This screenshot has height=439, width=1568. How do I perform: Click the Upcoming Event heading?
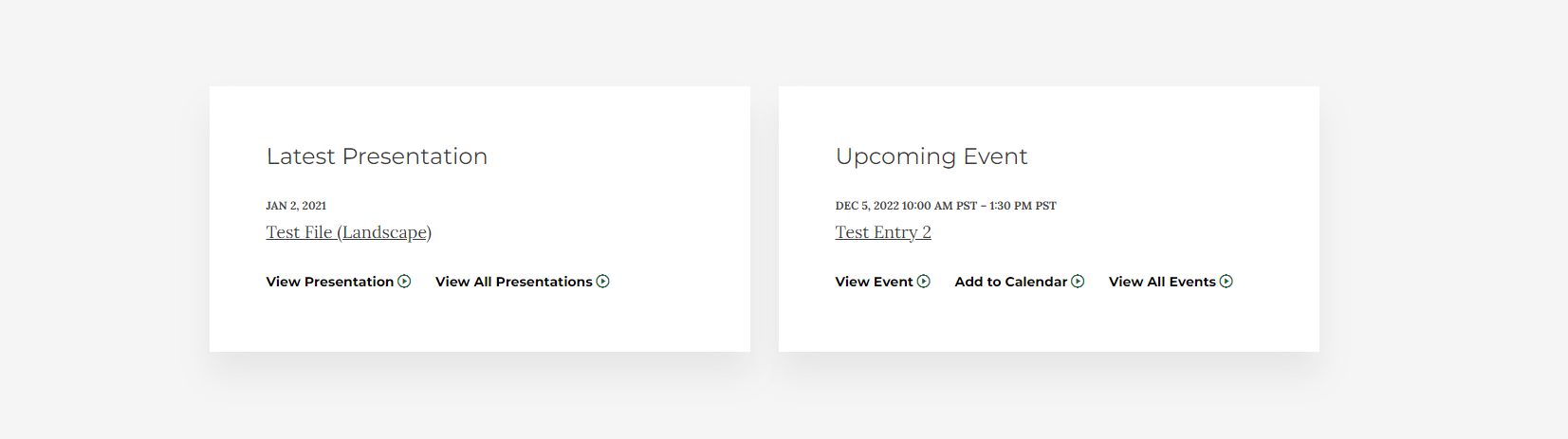(x=931, y=156)
